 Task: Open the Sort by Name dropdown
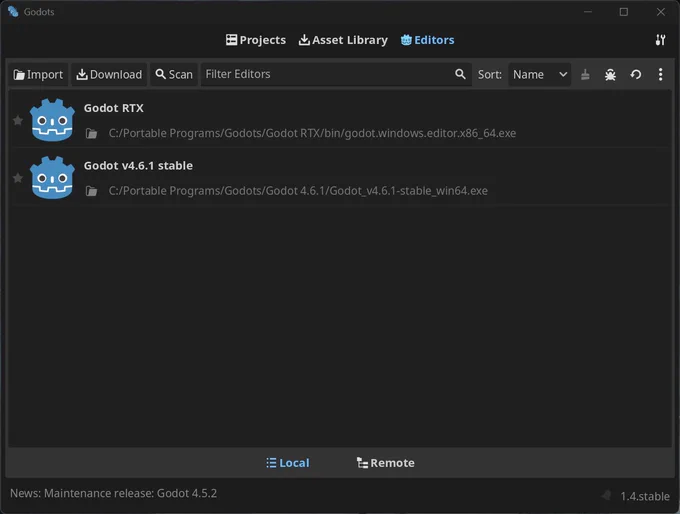[539, 75]
